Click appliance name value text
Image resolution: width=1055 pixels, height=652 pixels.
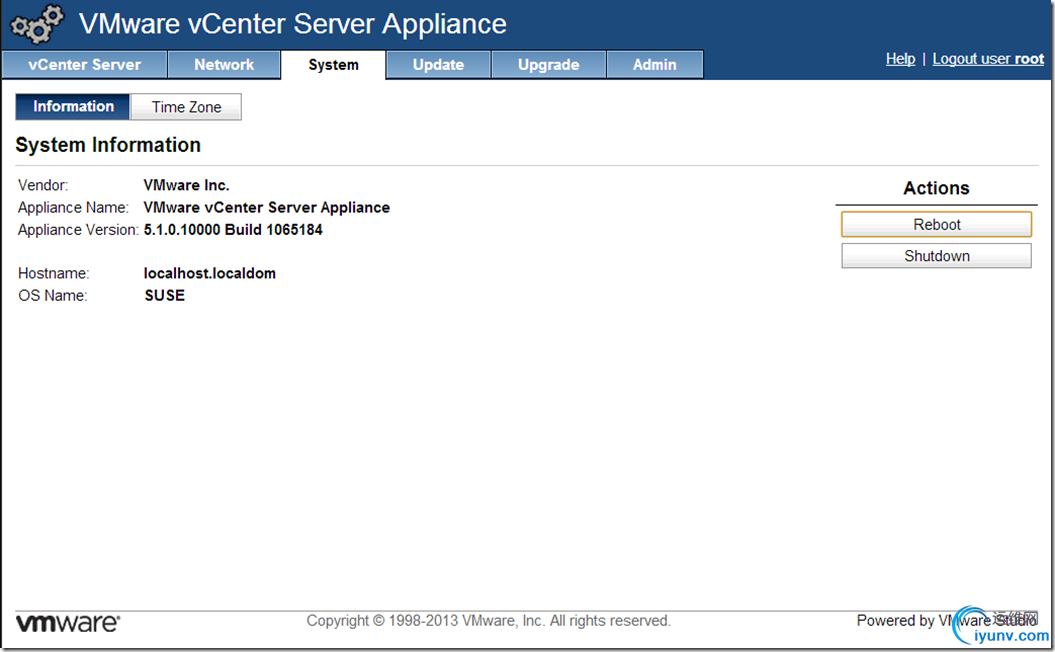266,207
